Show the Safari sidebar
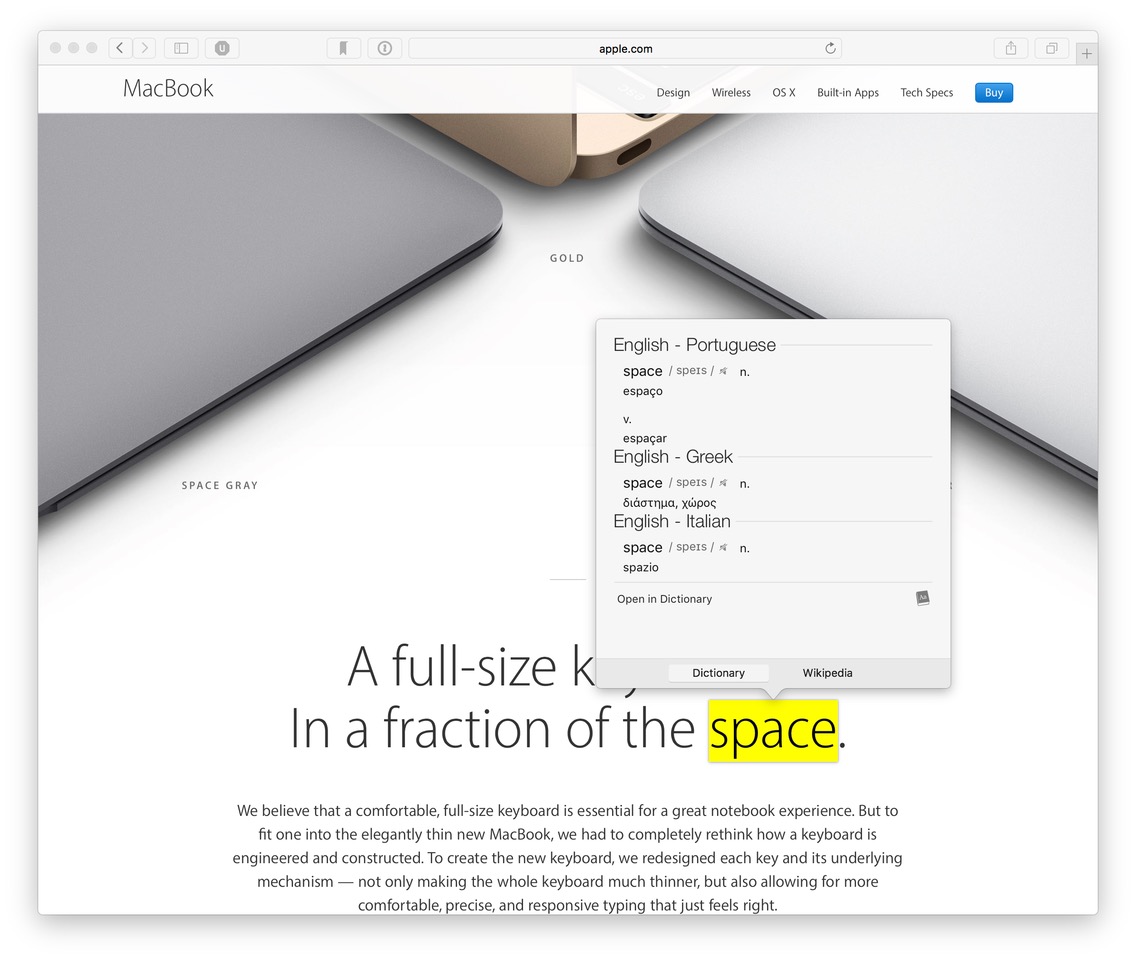The height and width of the screenshot is (960, 1136). click(181, 48)
